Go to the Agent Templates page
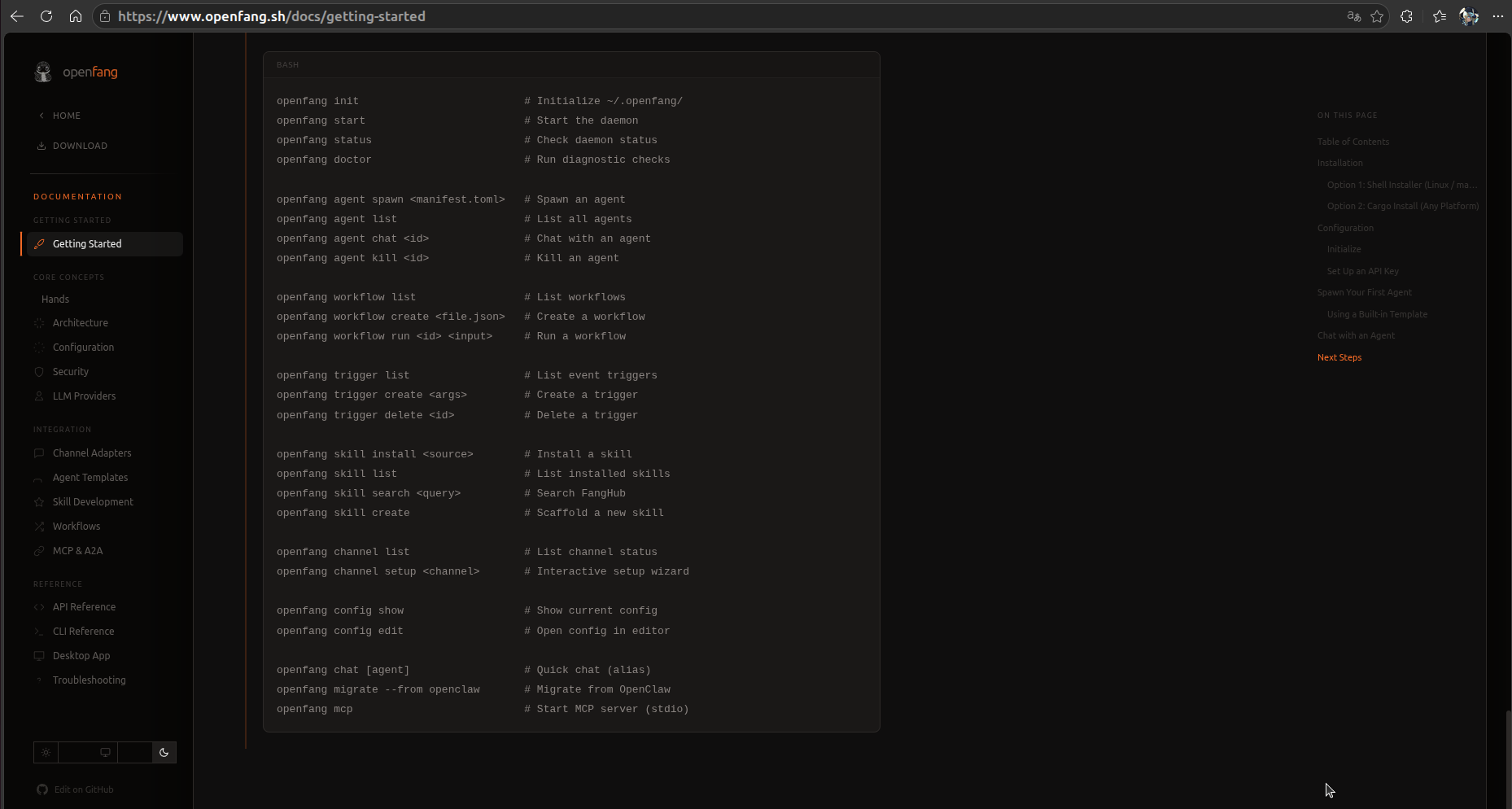Image resolution: width=1512 pixels, height=809 pixels. pos(90,478)
